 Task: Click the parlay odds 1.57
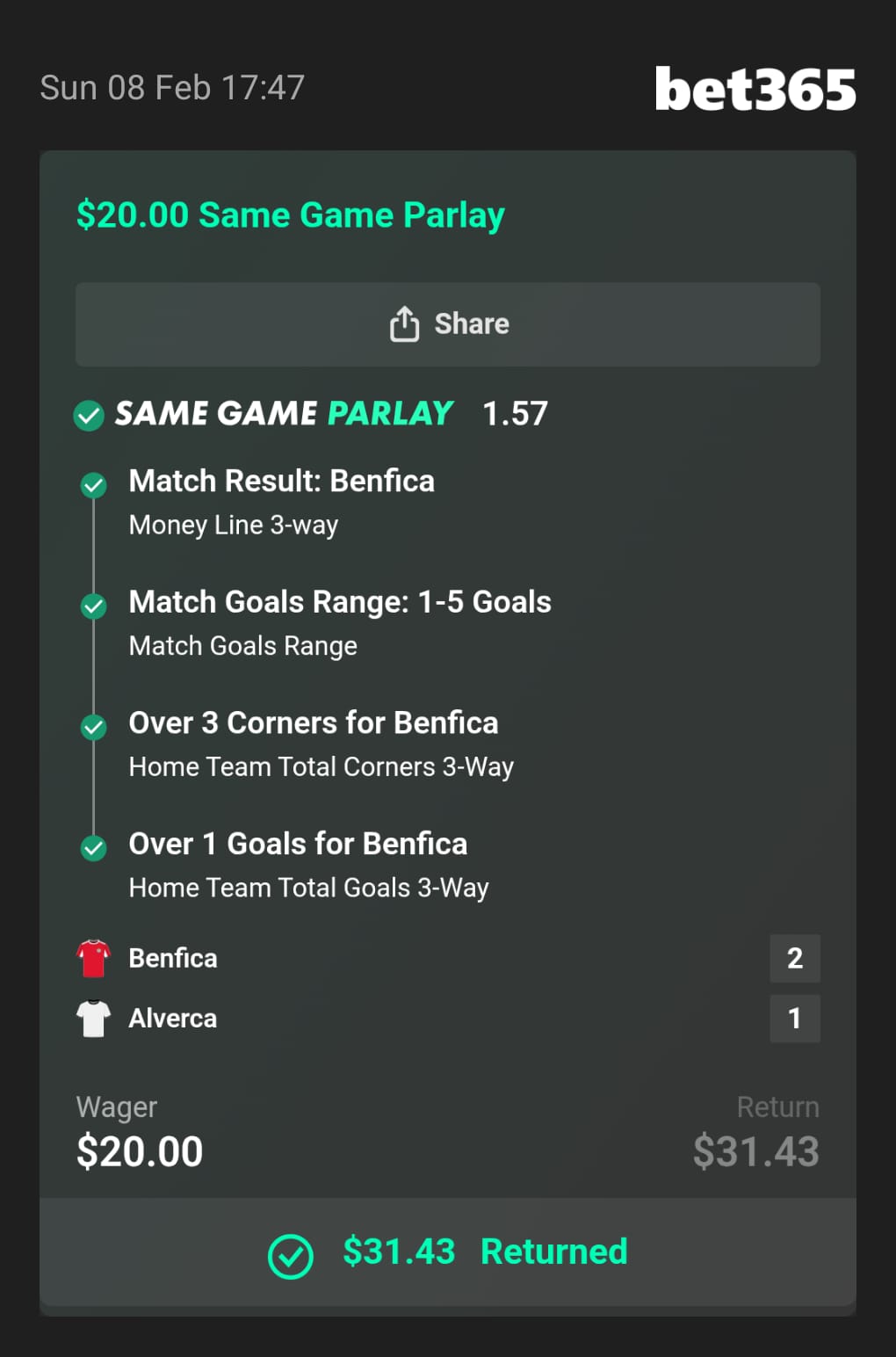click(515, 414)
